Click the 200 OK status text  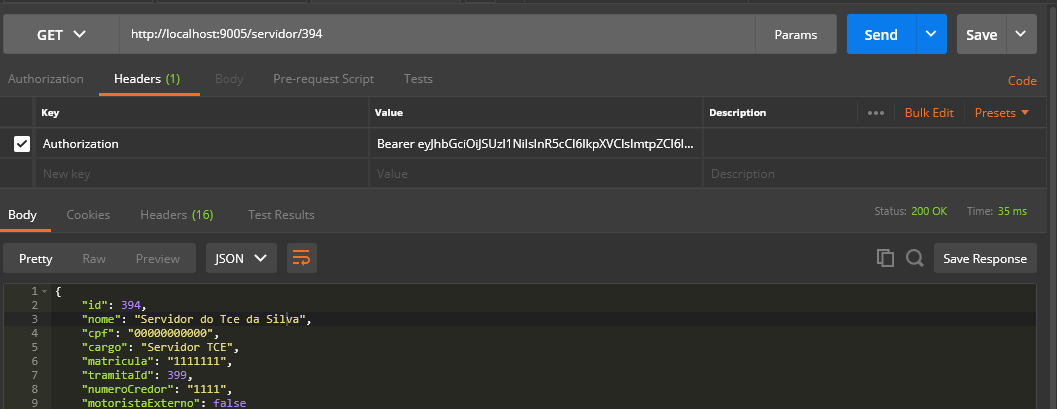coord(929,211)
